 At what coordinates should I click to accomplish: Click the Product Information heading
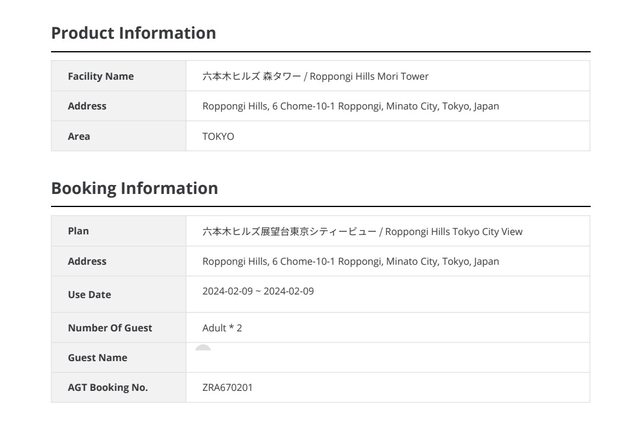[133, 33]
